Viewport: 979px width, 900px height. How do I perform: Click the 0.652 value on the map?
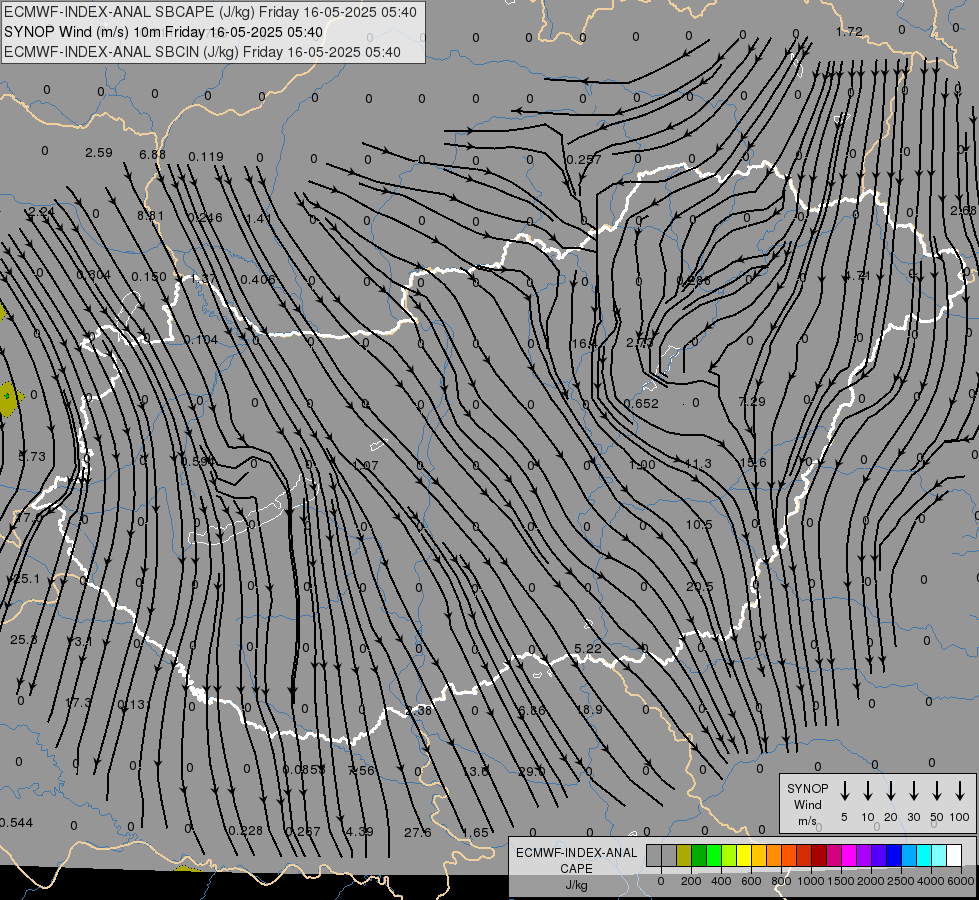(x=641, y=403)
